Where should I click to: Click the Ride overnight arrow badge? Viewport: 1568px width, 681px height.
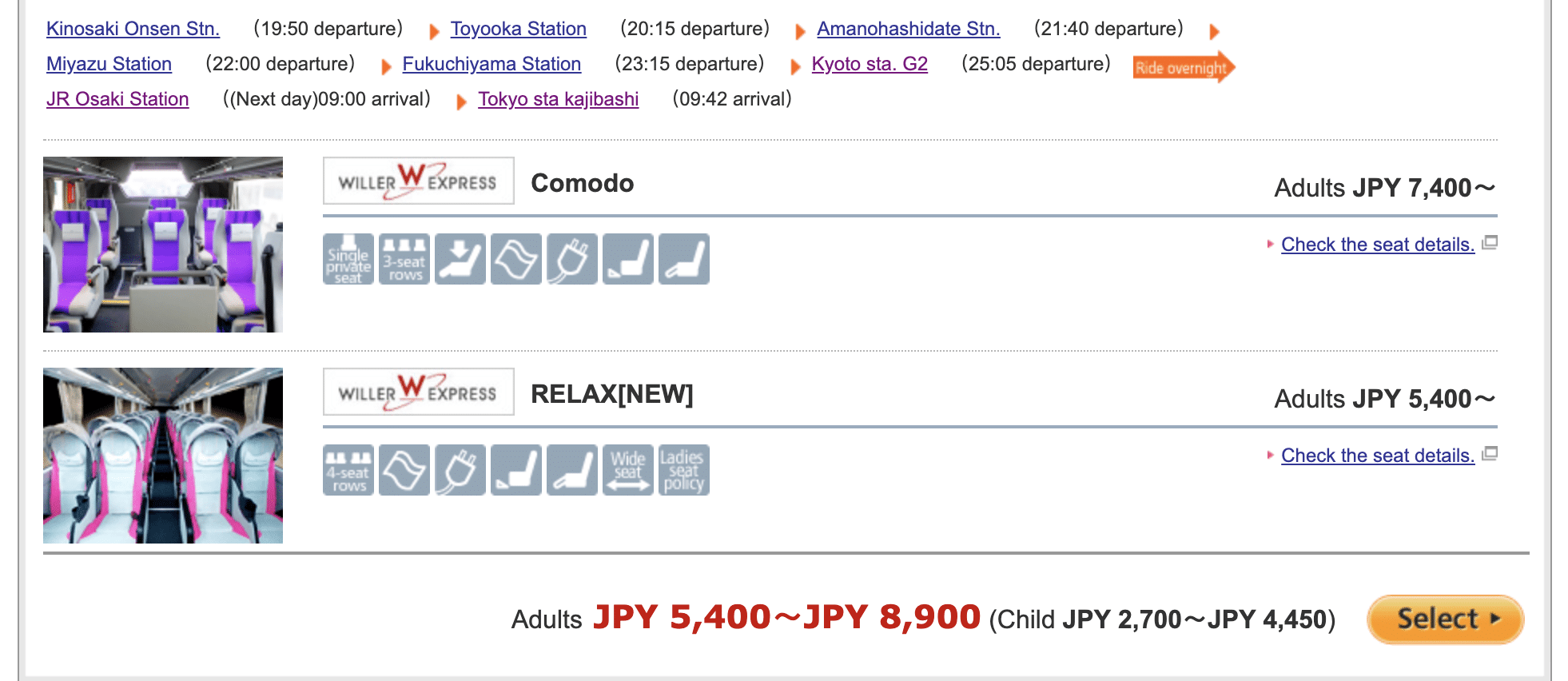click(x=1184, y=67)
